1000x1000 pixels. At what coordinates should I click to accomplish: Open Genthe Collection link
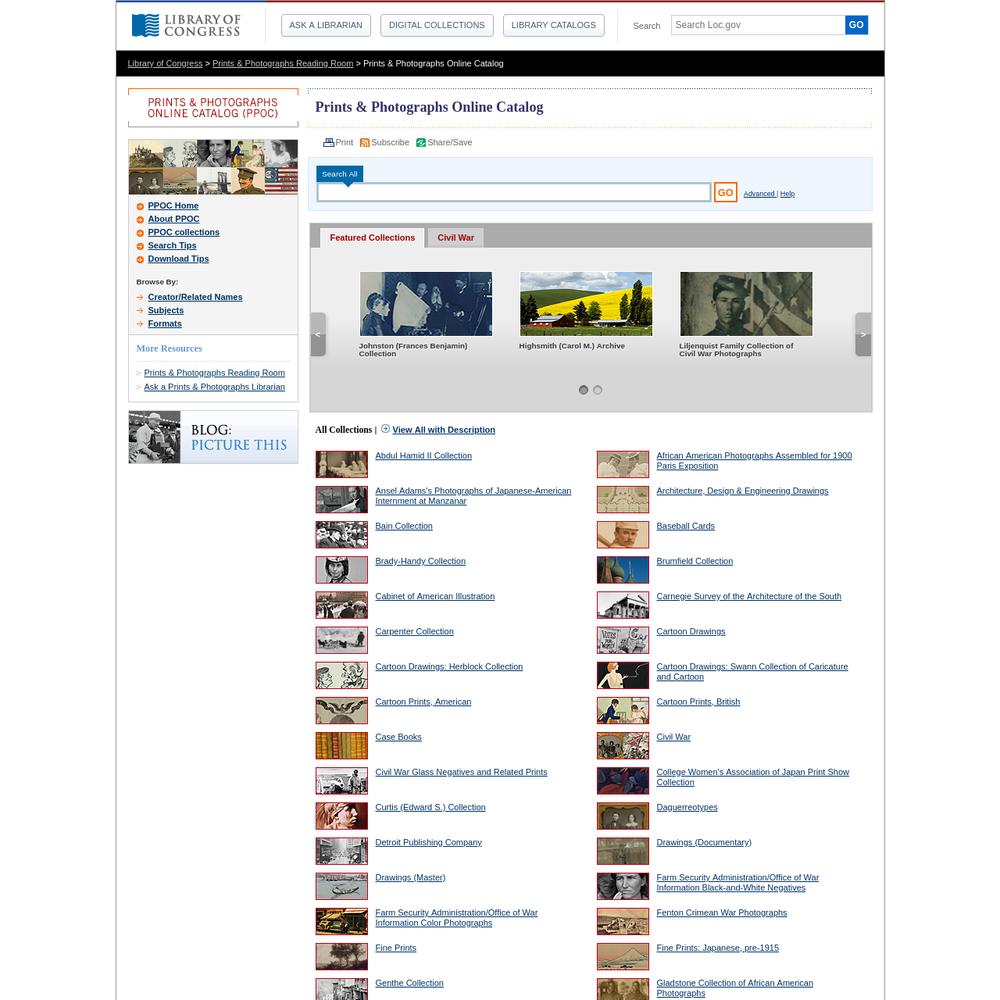coord(409,983)
